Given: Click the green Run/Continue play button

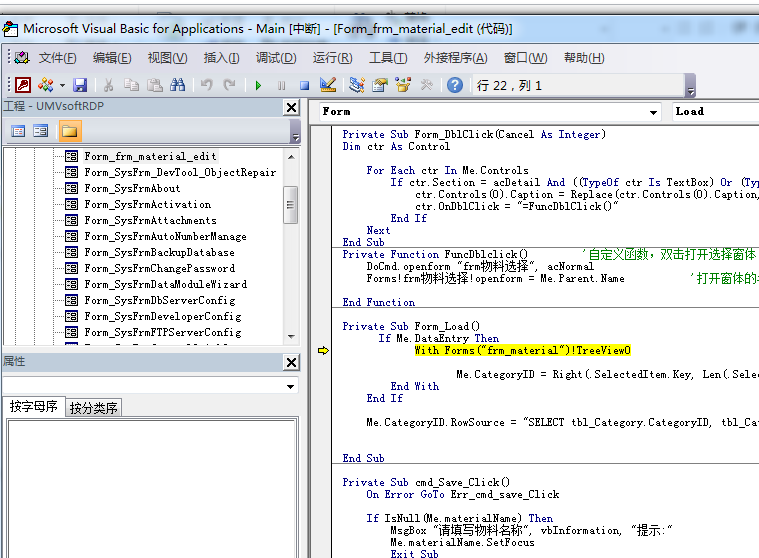Looking at the screenshot, I should click(258, 86).
